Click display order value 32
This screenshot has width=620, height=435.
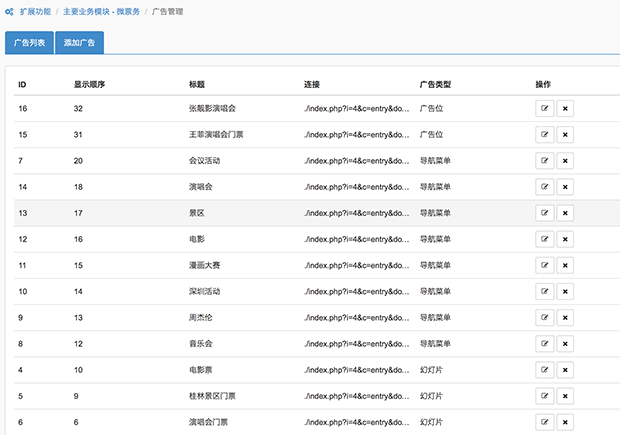coord(78,108)
